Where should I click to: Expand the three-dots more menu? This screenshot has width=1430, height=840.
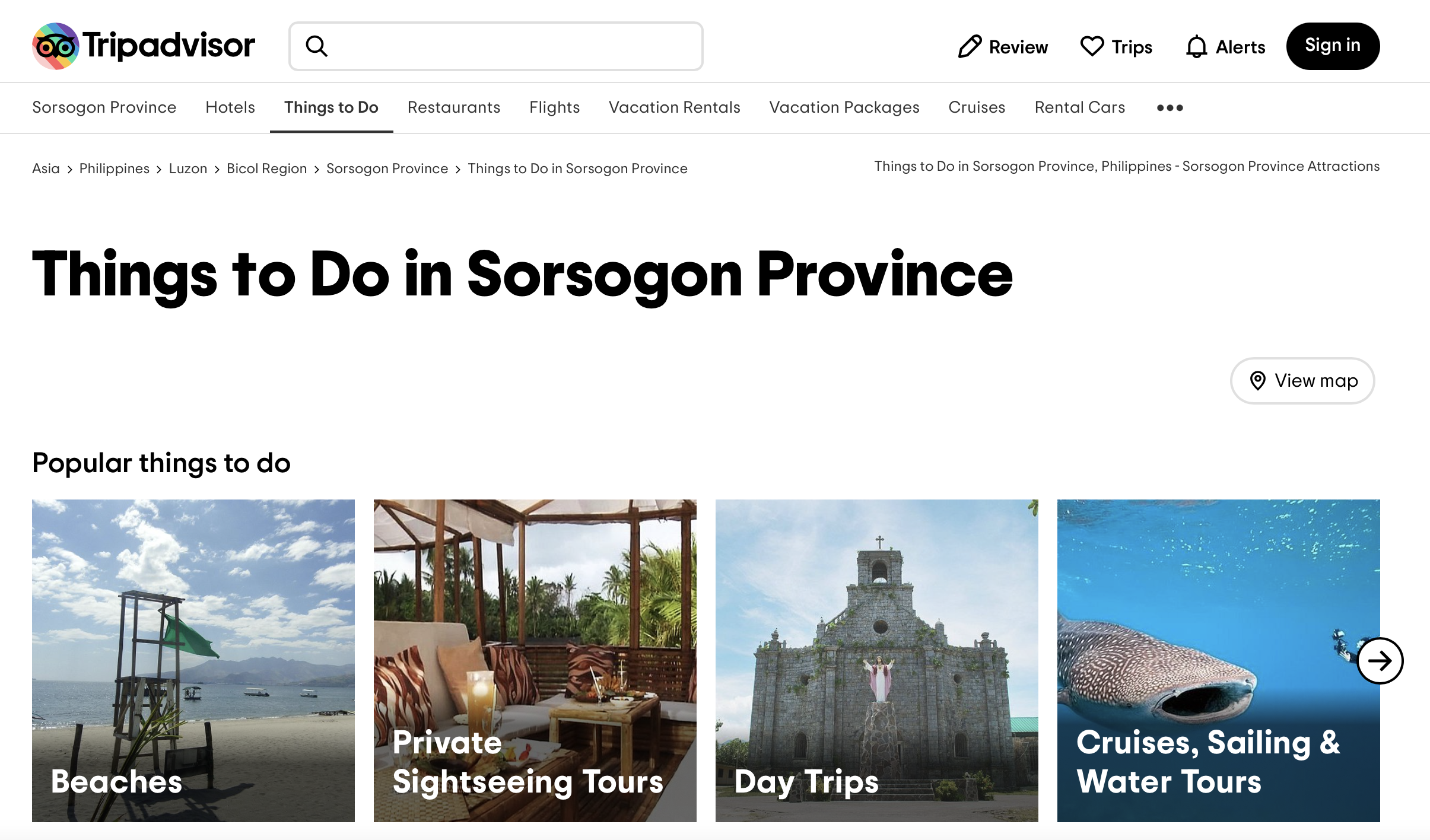click(1170, 108)
